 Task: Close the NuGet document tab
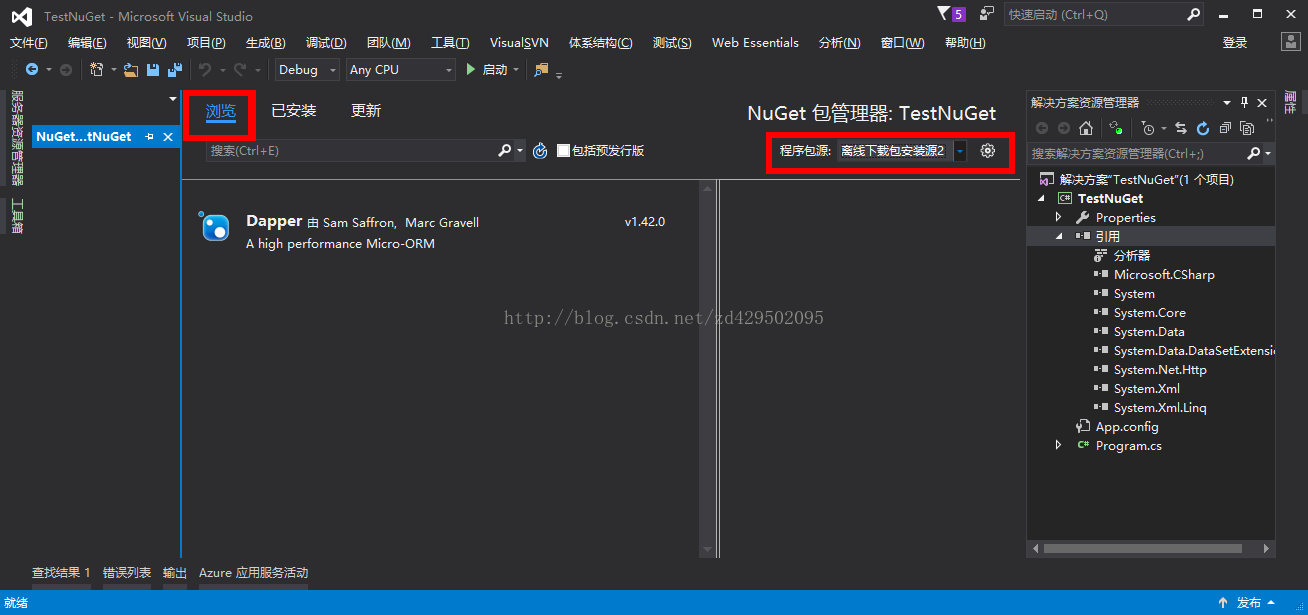(x=168, y=136)
